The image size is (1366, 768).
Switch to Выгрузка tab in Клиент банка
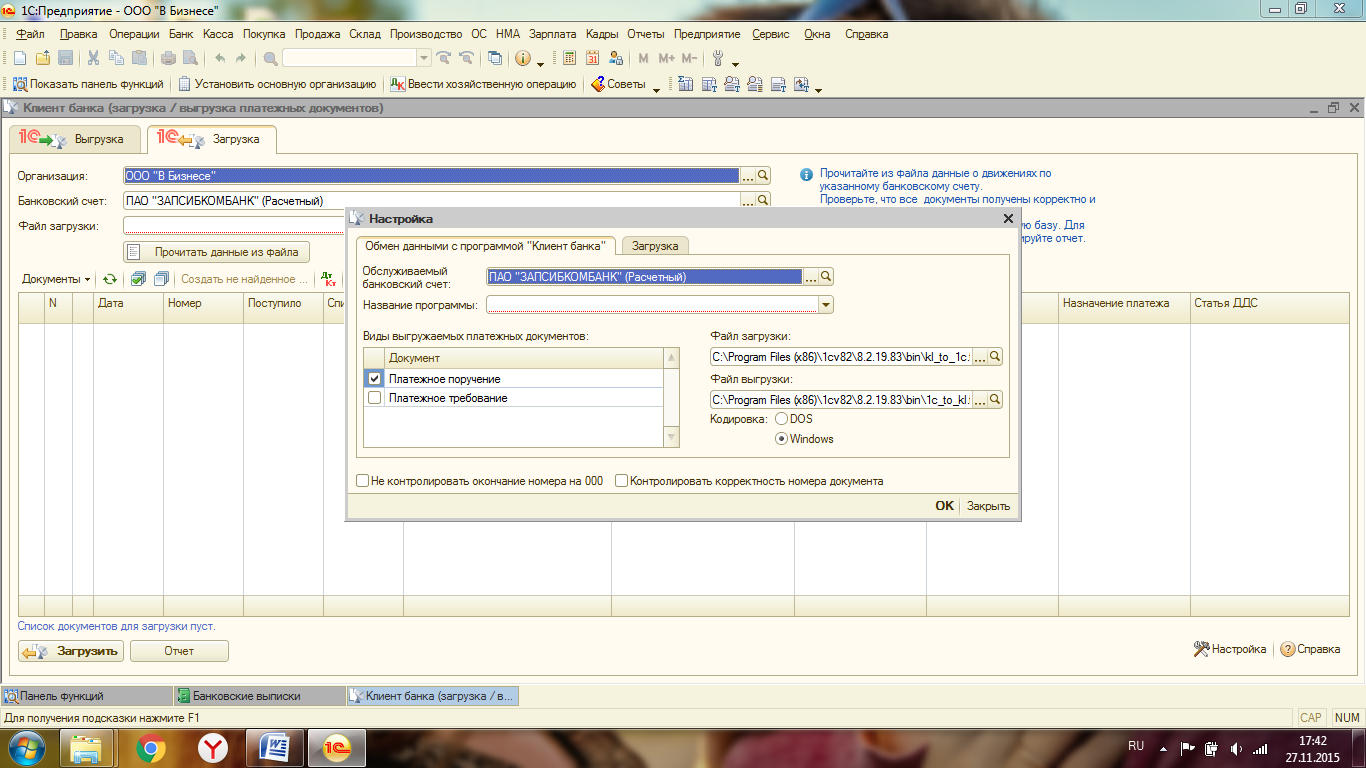(x=74, y=139)
